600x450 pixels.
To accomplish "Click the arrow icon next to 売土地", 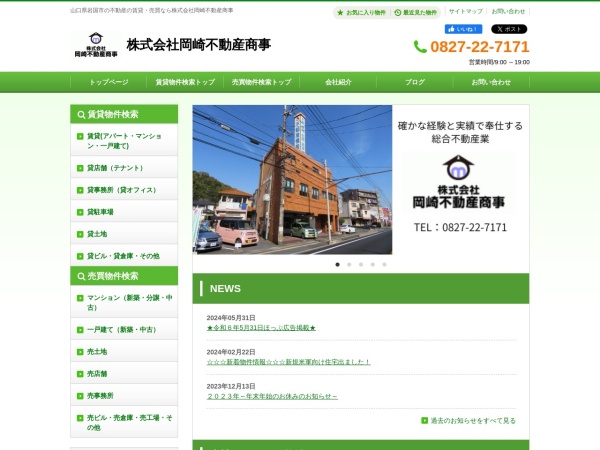I will pyautogui.click(x=80, y=352).
